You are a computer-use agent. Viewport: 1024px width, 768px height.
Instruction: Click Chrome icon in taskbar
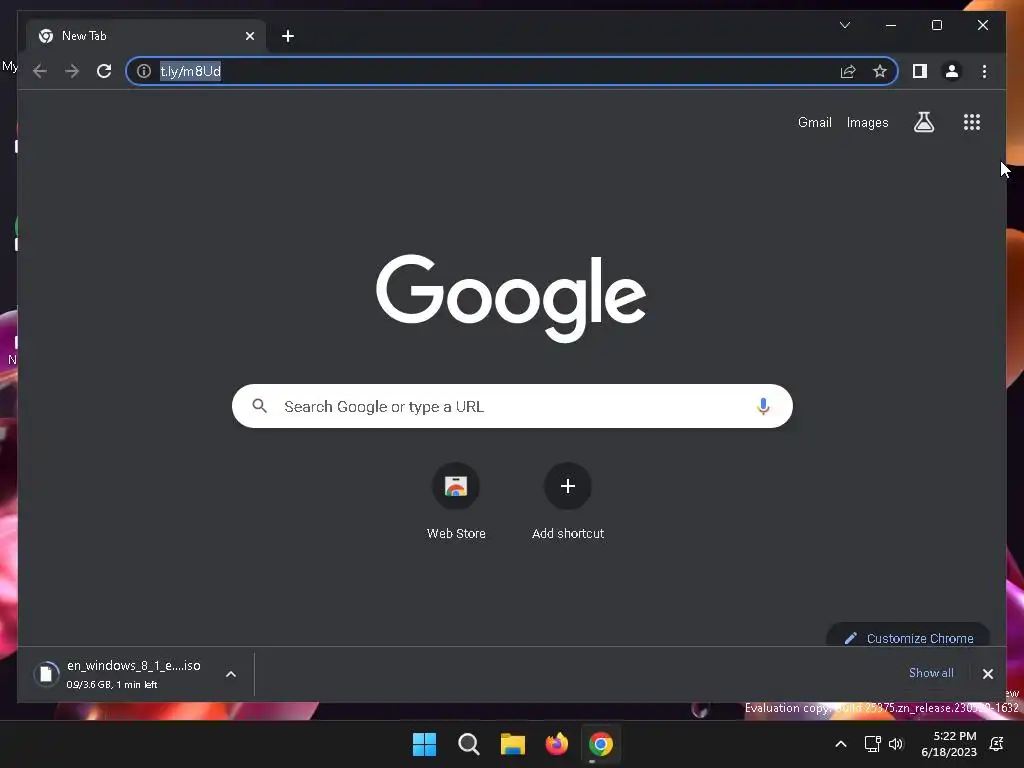coord(601,744)
